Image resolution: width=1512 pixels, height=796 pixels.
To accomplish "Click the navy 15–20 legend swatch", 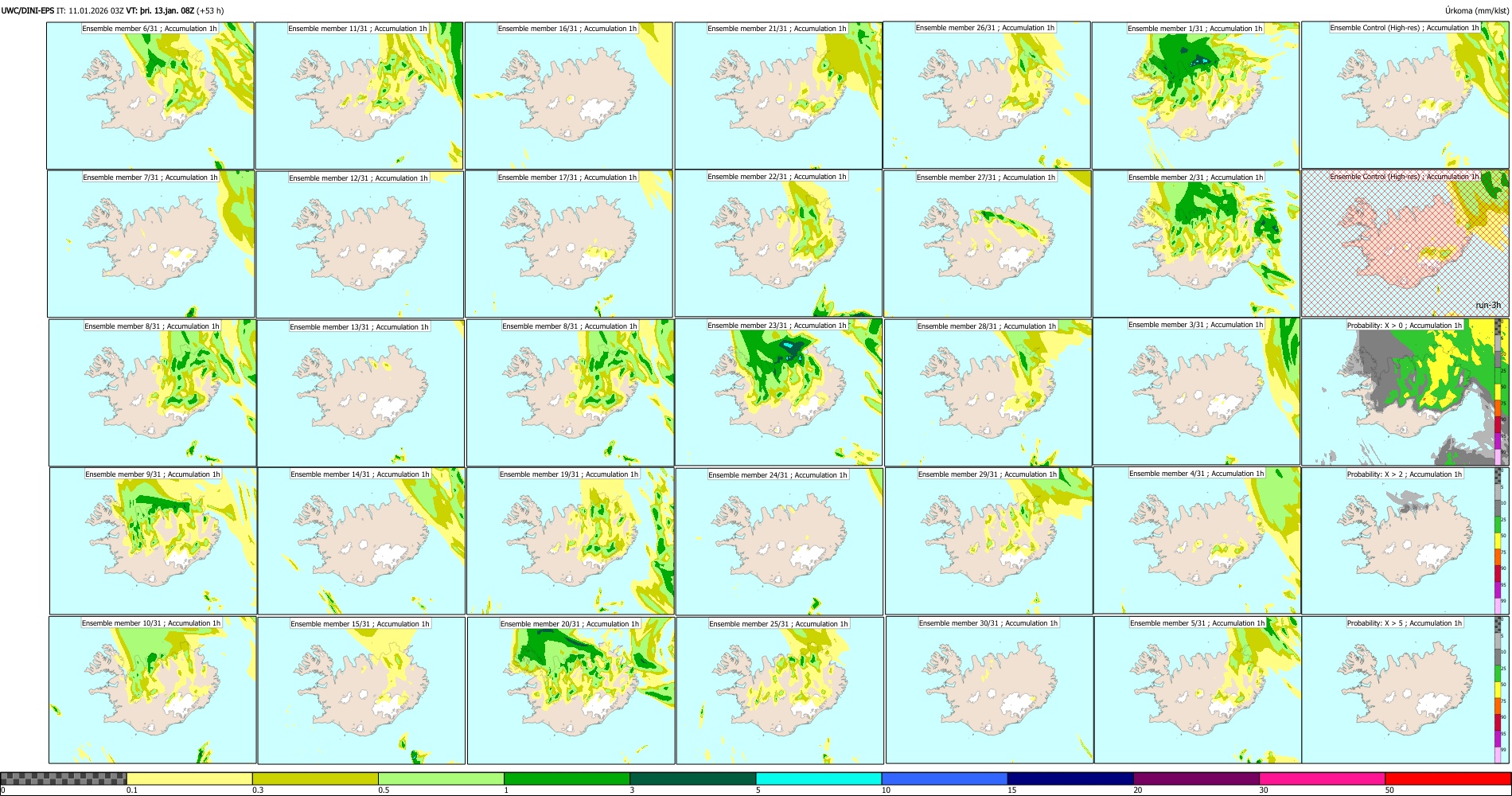I will tap(1070, 778).
